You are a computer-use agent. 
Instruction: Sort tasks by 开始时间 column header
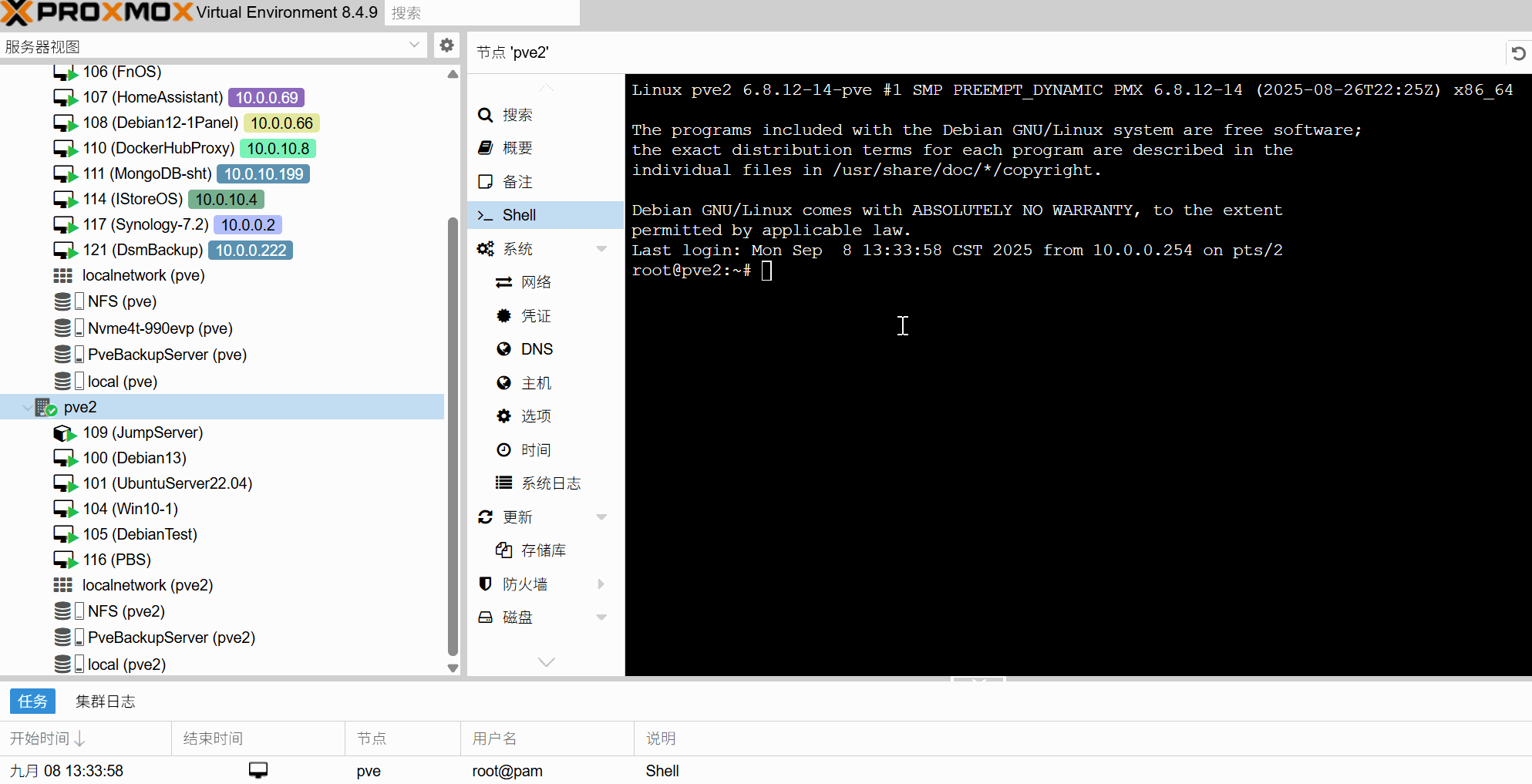coord(86,739)
